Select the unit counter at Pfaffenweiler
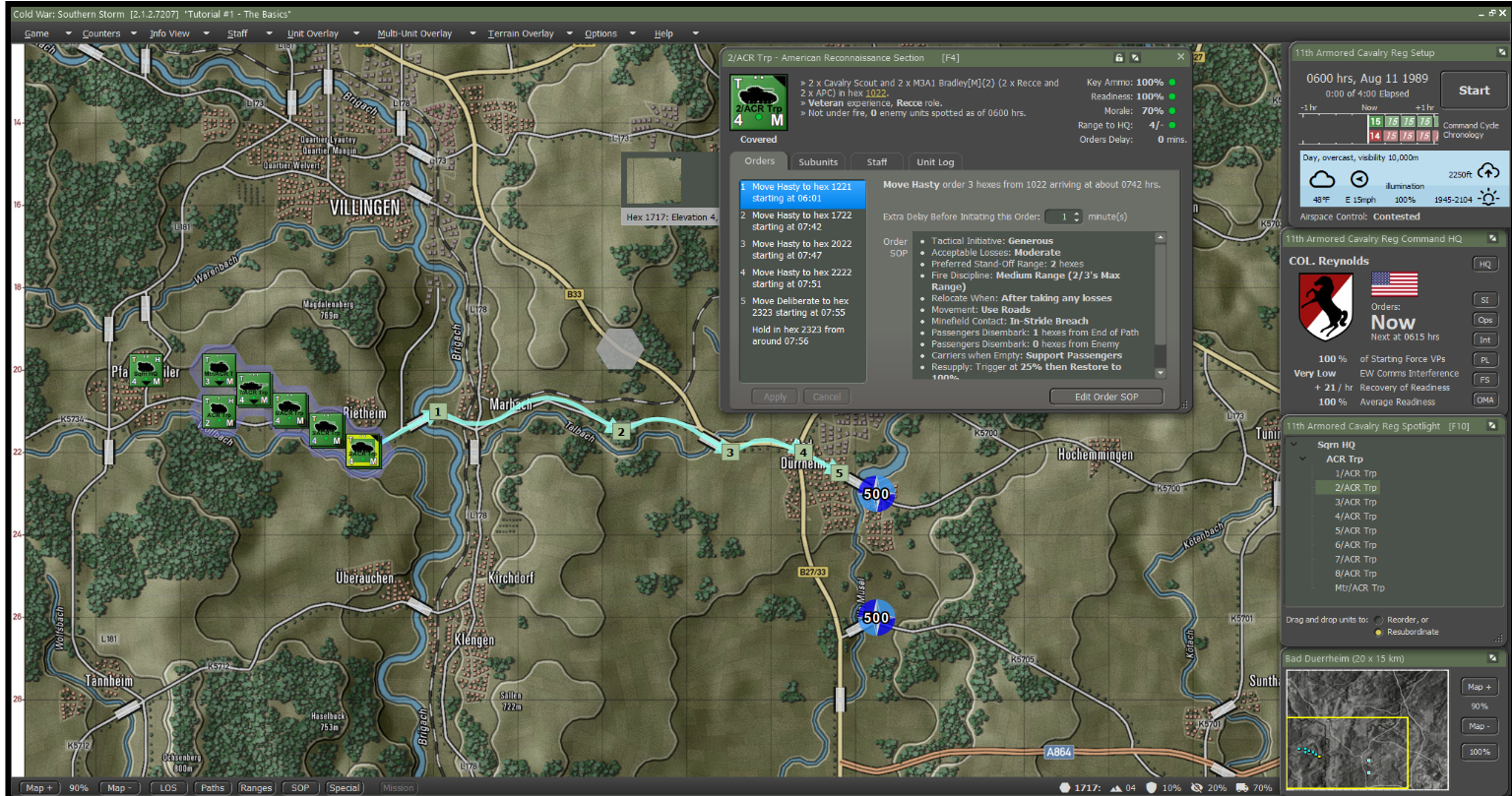The image size is (1512, 796). pyautogui.click(x=146, y=370)
